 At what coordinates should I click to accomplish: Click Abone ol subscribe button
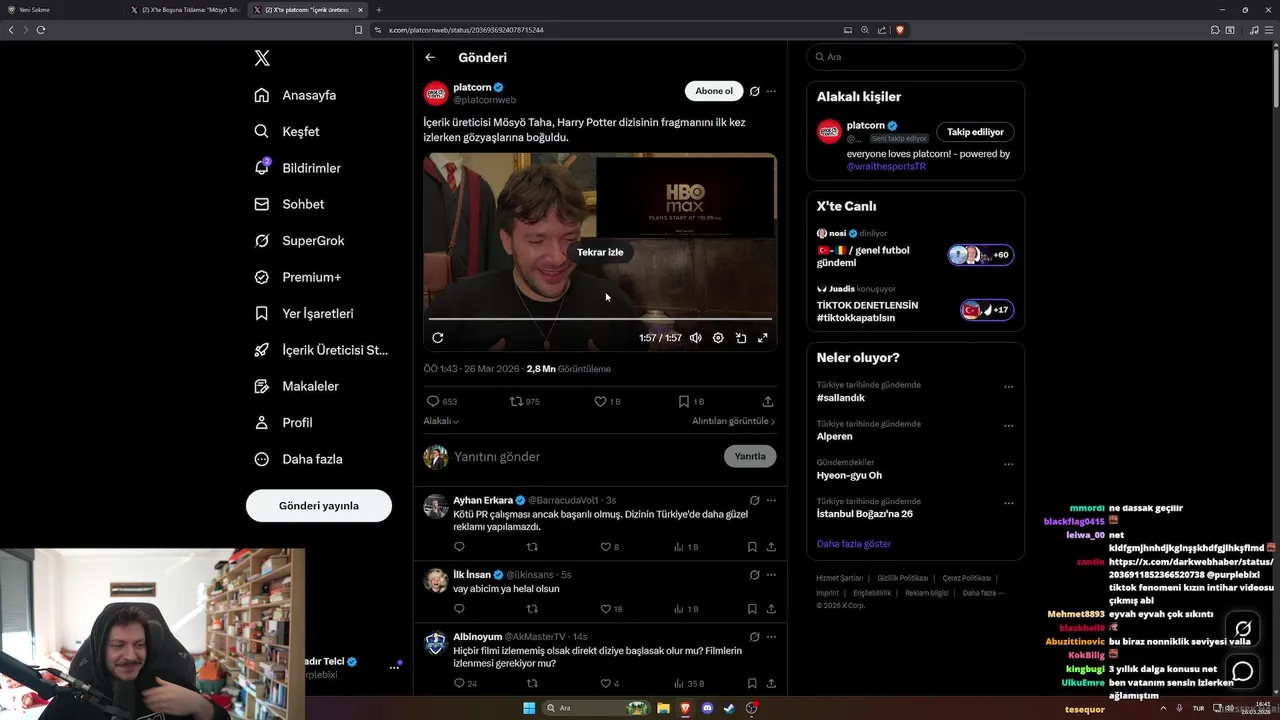coord(714,91)
